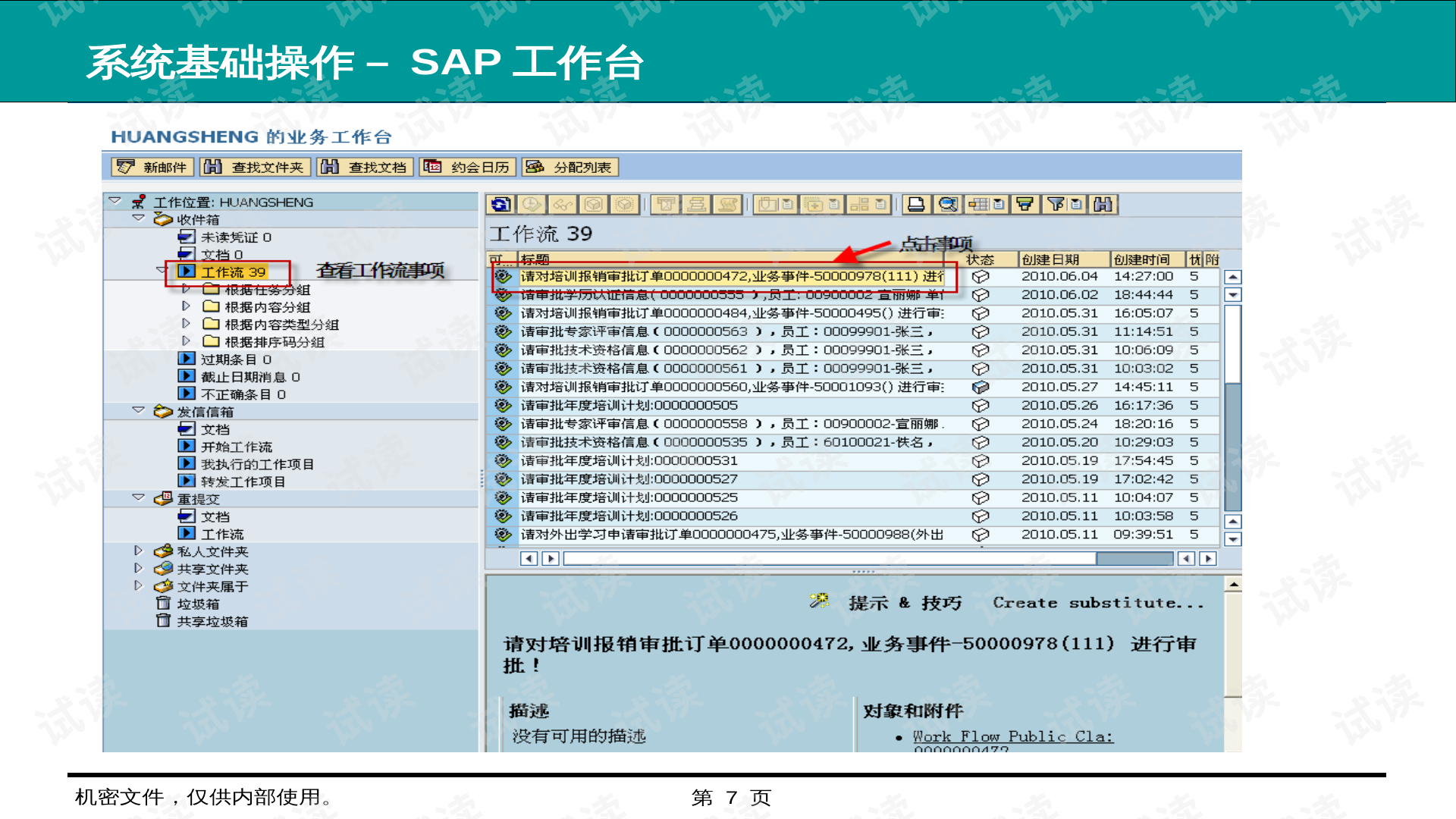Open the layout icon's dropdown arrow
This screenshot has width=1456, height=819.
(999, 204)
